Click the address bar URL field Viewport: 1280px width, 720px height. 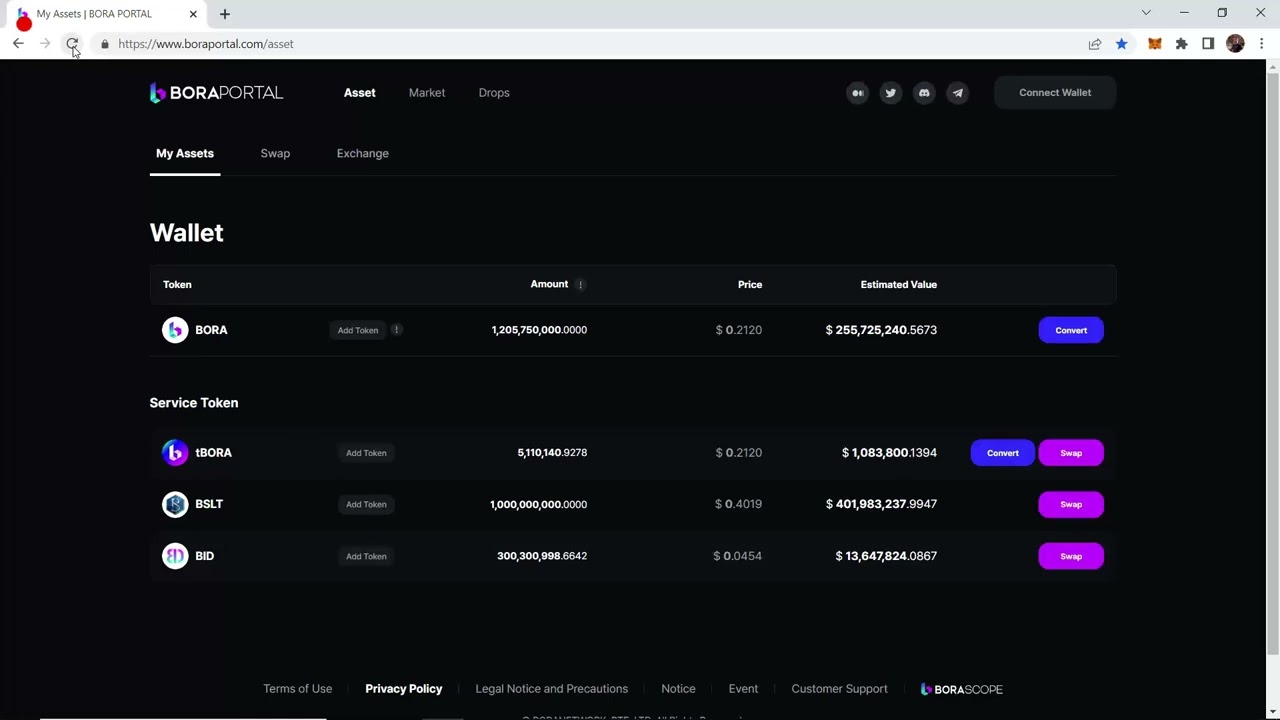tap(590, 44)
